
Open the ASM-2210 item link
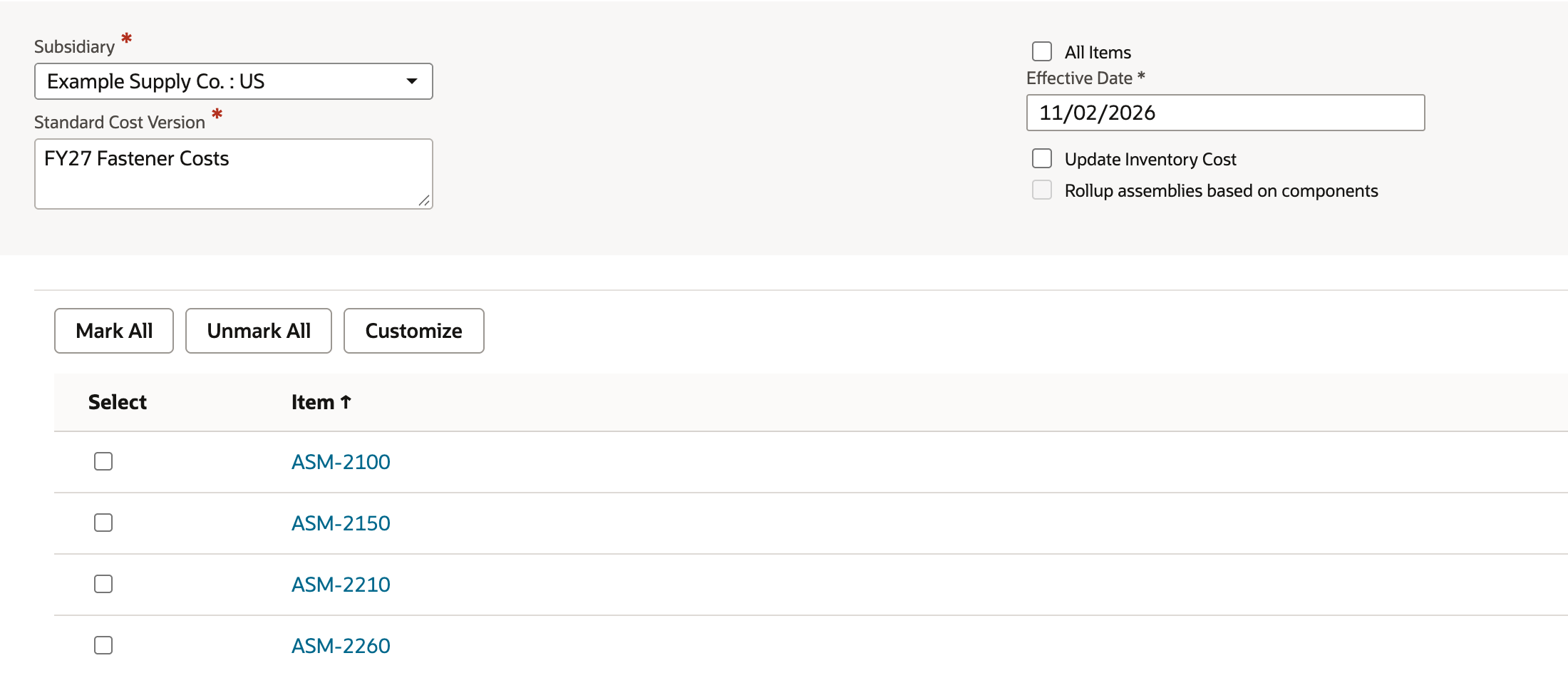(341, 585)
